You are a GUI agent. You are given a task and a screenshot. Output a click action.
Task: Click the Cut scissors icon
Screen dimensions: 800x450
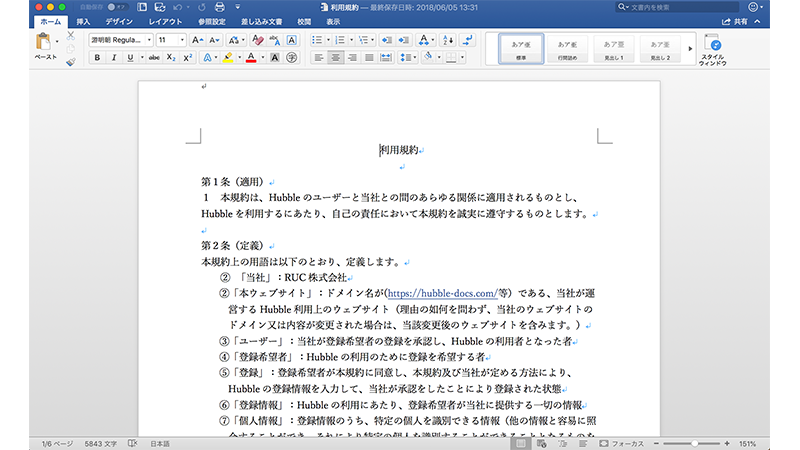pyautogui.click(x=71, y=36)
